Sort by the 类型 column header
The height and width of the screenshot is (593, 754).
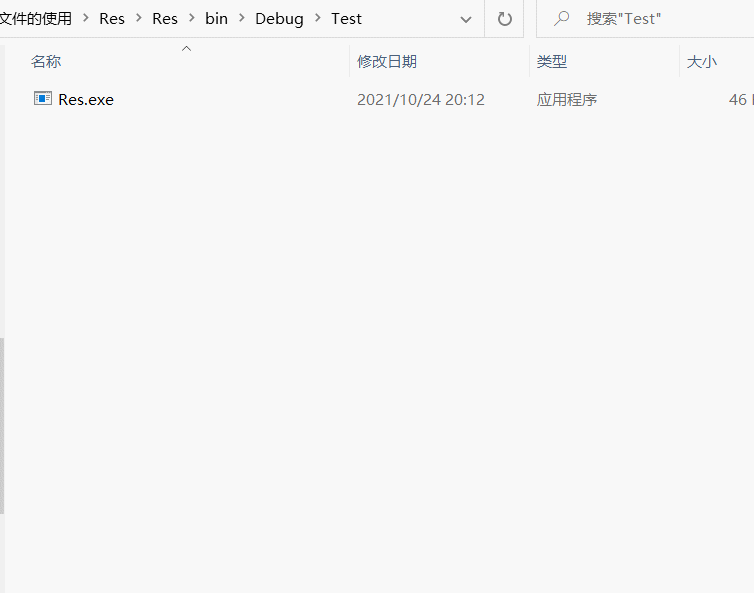coord(552,62)
